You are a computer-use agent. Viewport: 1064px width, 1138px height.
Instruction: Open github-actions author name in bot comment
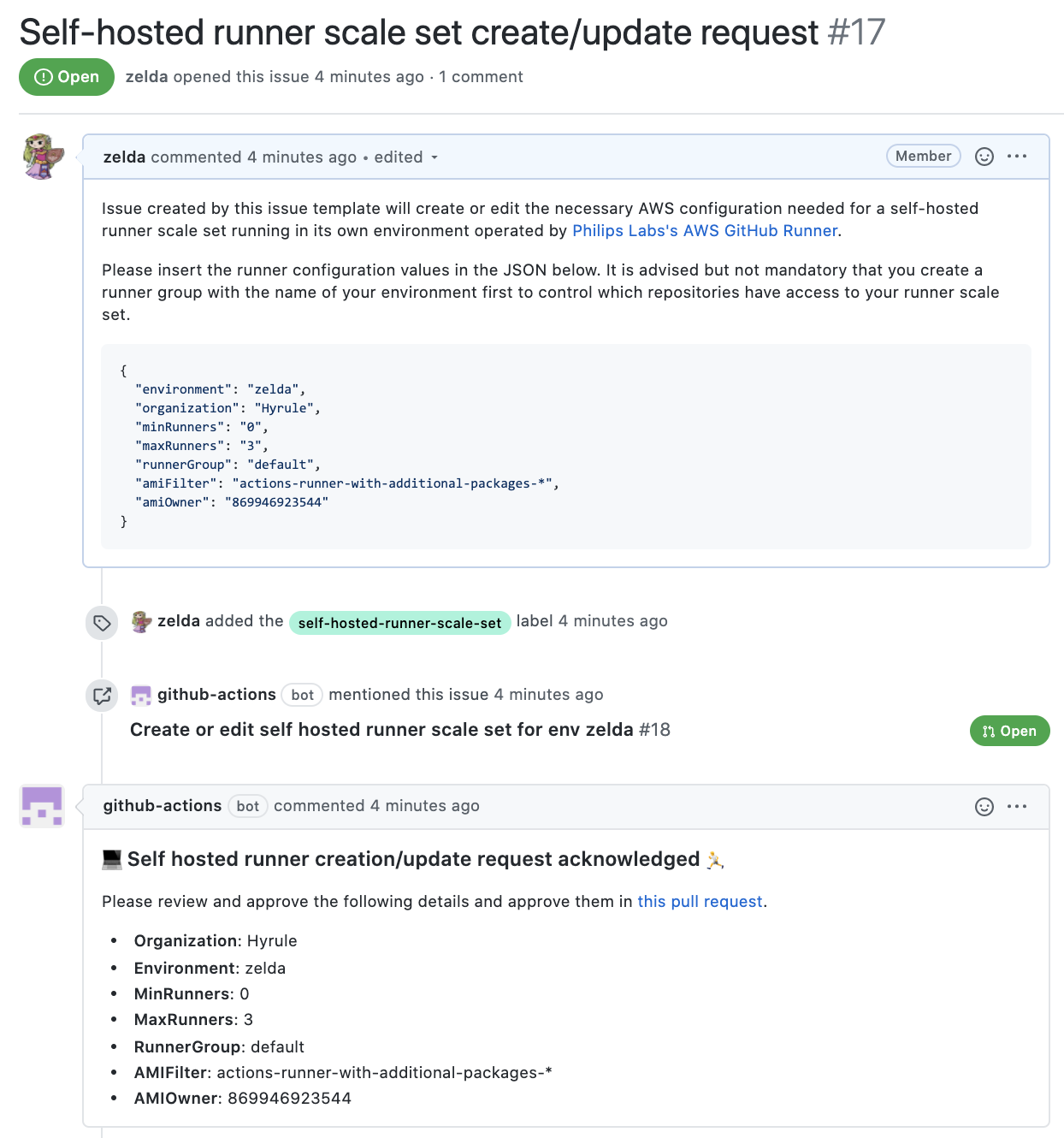[x=163, y=806]
